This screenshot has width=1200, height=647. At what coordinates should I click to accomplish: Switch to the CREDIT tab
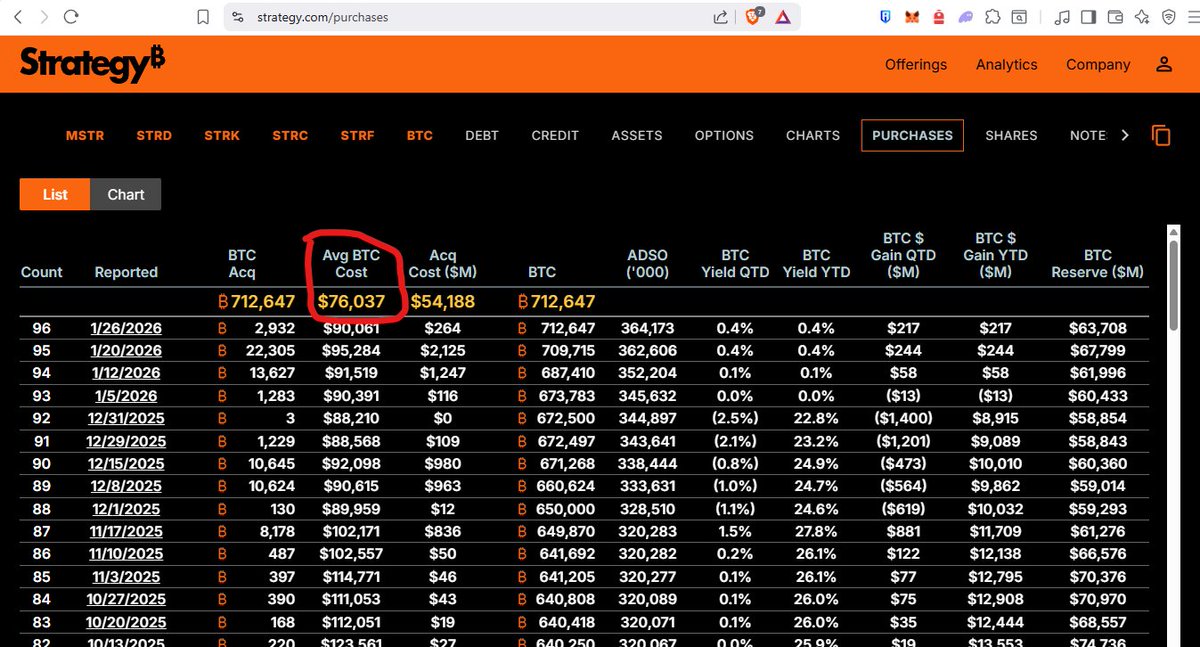(x=555, y=135)
